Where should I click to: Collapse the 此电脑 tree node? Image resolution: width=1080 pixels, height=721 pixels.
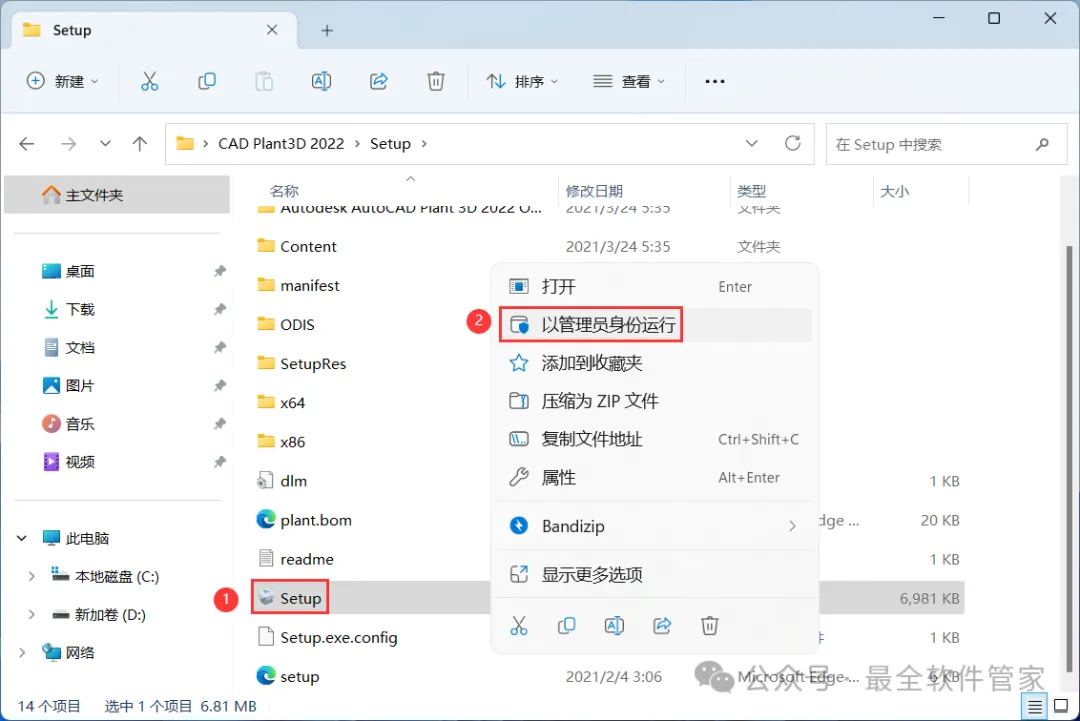tap(22, 539)
